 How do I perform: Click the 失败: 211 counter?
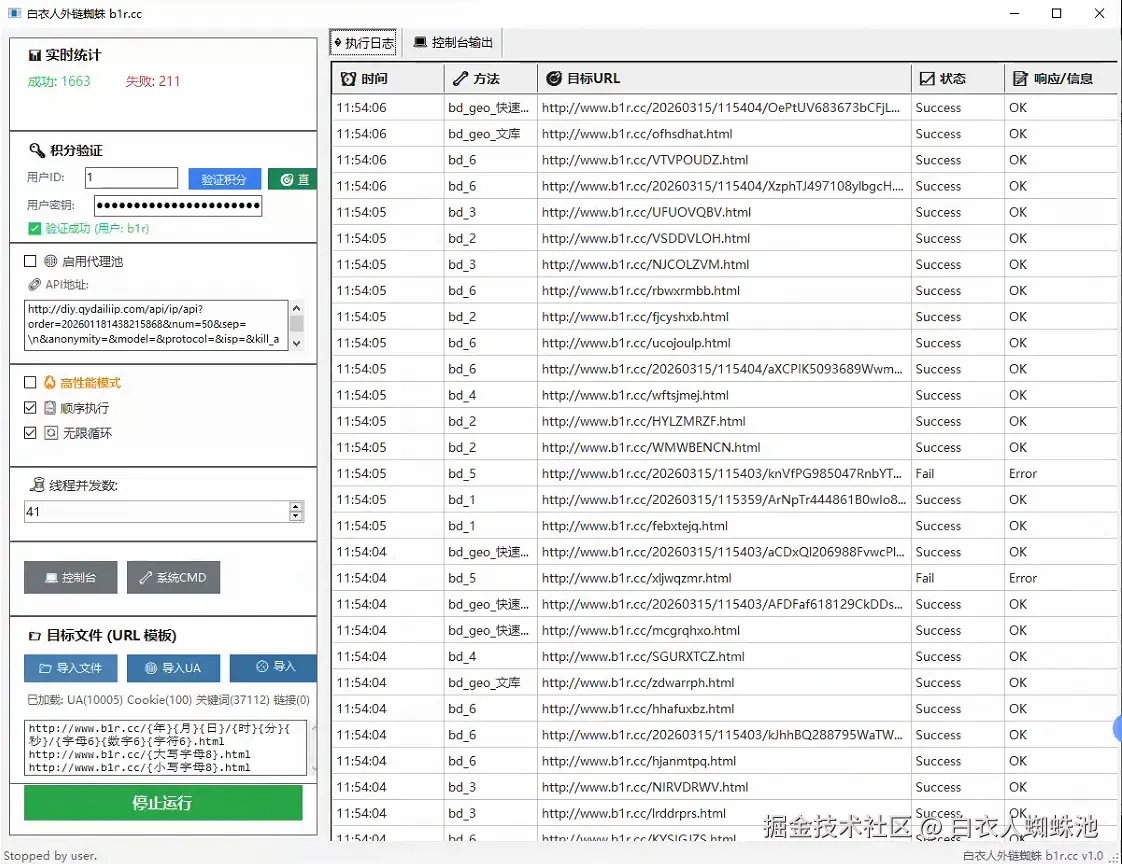[152, 82]
